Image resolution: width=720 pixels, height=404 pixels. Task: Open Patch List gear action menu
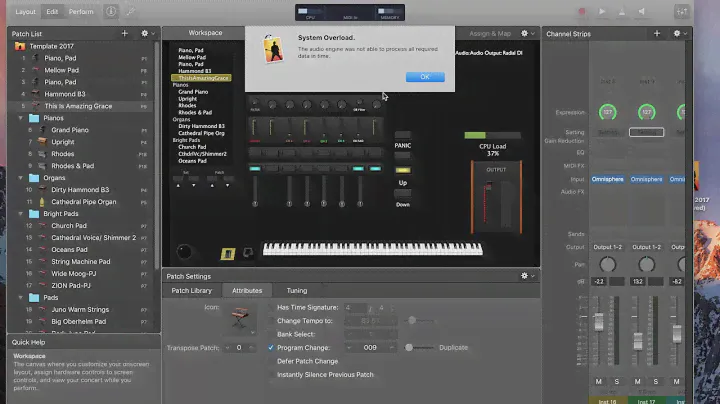(147, 33)
